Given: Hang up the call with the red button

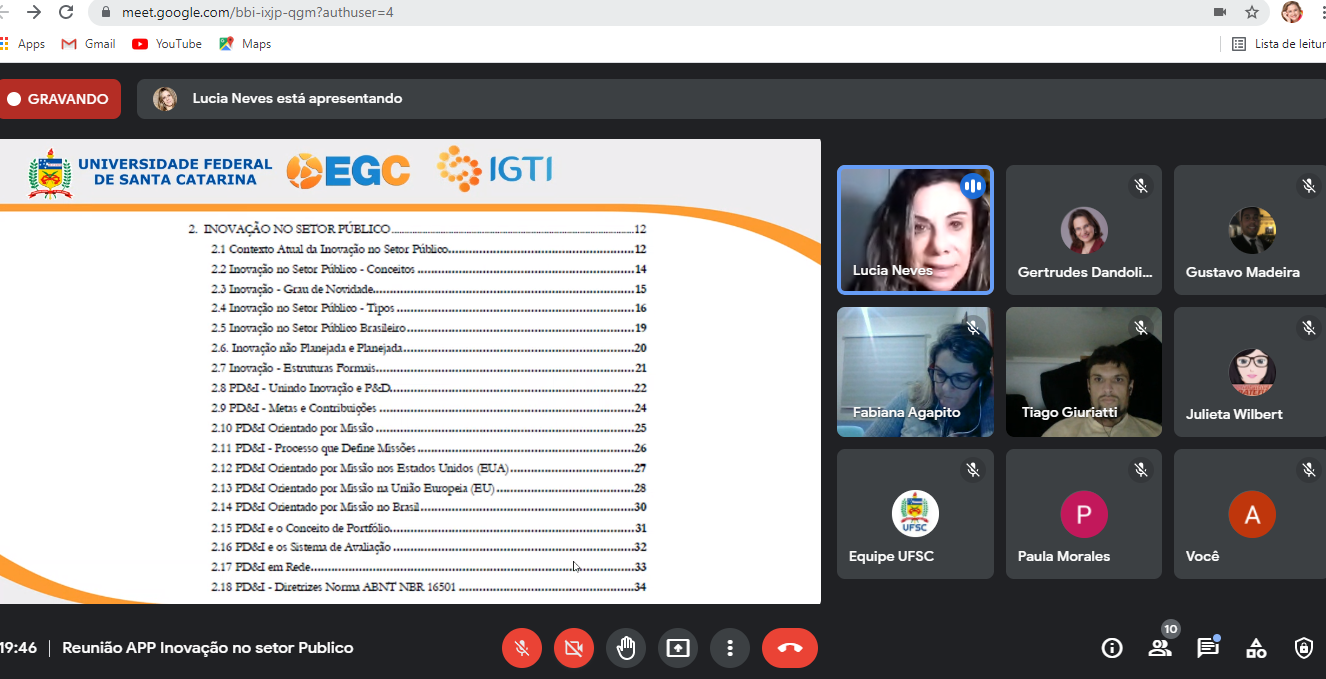Looking at the screenshot, I should [790, 648].
